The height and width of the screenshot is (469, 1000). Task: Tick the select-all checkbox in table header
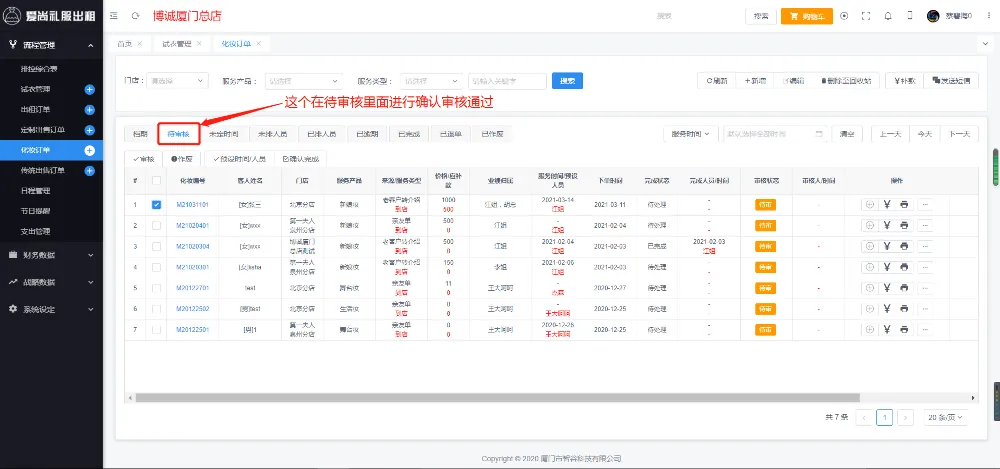(156, 180)
